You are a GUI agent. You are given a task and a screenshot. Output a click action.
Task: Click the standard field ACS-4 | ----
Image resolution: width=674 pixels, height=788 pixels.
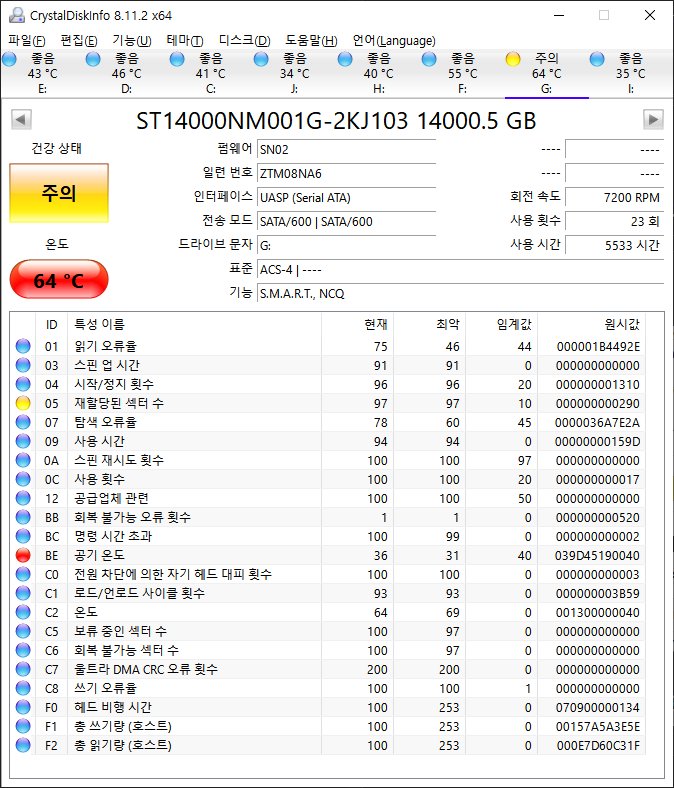pos(460,270)
